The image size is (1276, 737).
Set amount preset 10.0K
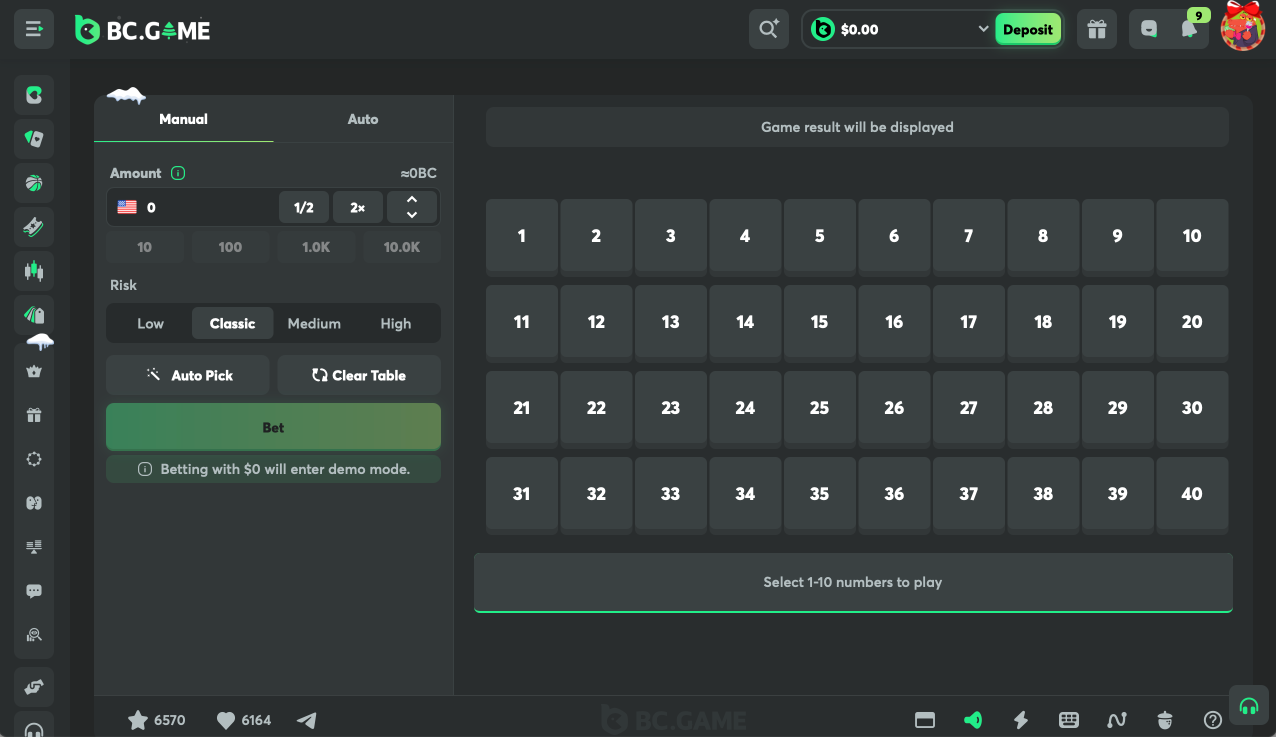pyautogui.click(x=402, y=247)
